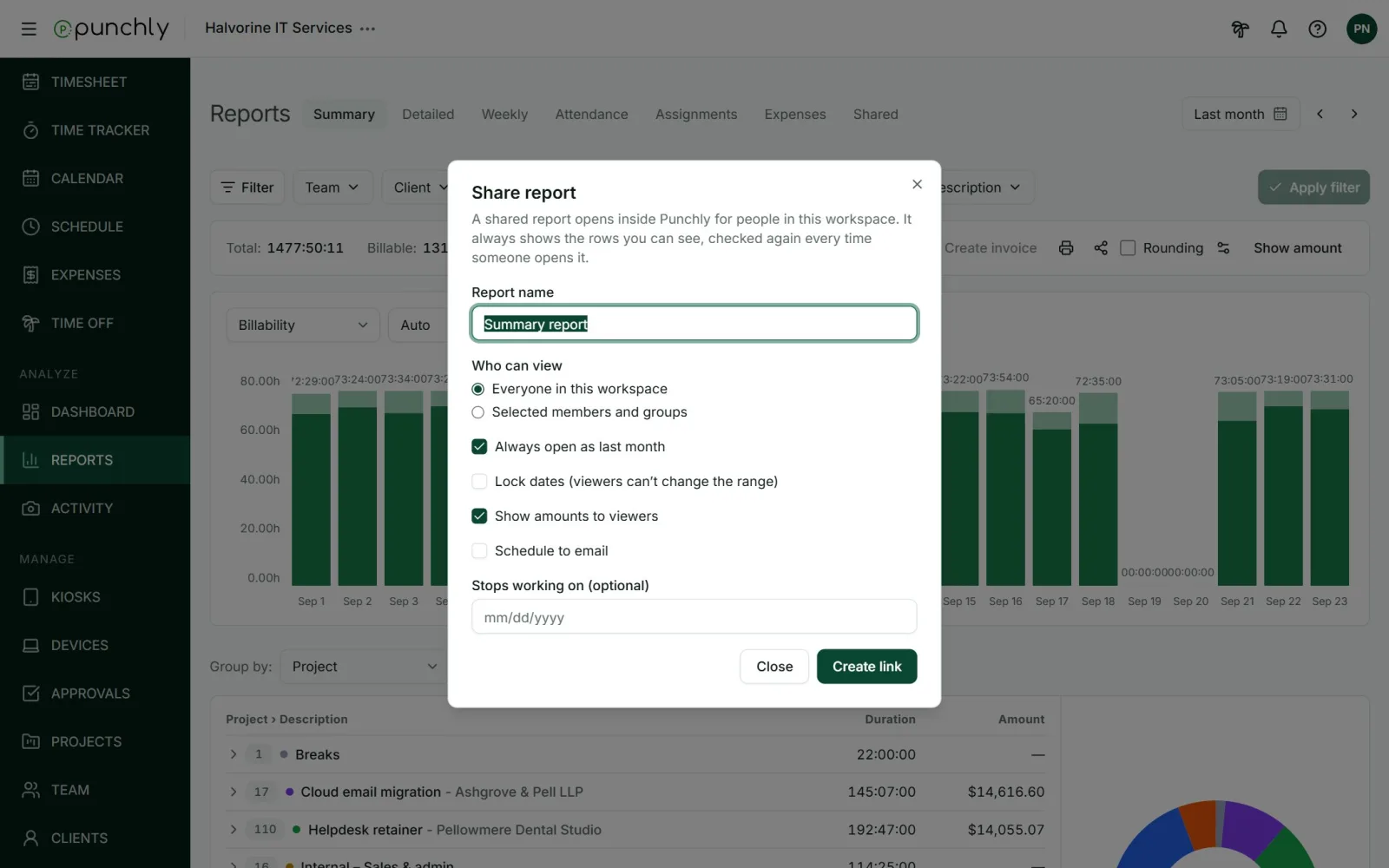Image resolution: width=1389 pixels, height=868 pixels.
Task: Open the PN user avatar menu
Action: click(1361, 29)
